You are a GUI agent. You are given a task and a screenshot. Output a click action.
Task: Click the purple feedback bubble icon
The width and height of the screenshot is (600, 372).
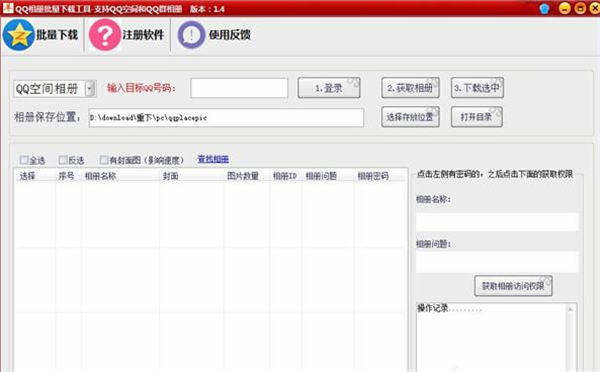click(x=191, y=35)
